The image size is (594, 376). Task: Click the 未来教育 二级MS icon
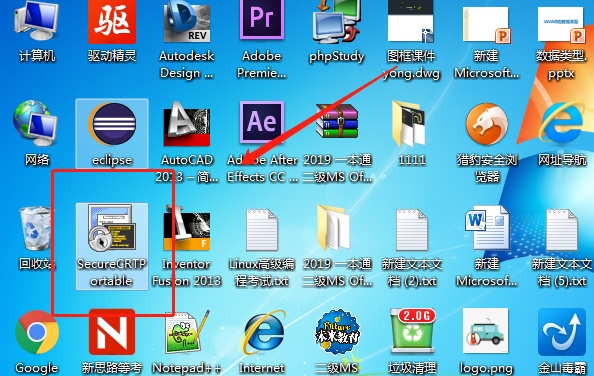pyautogui.click(x=337, y=332)
